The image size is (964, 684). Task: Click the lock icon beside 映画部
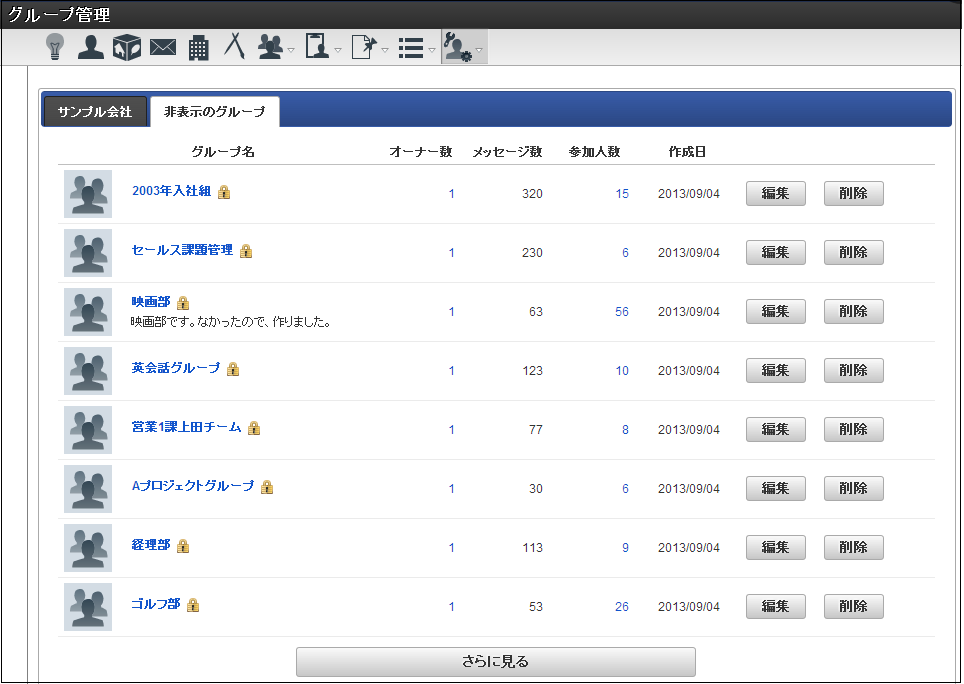click(x=183, y=302)
